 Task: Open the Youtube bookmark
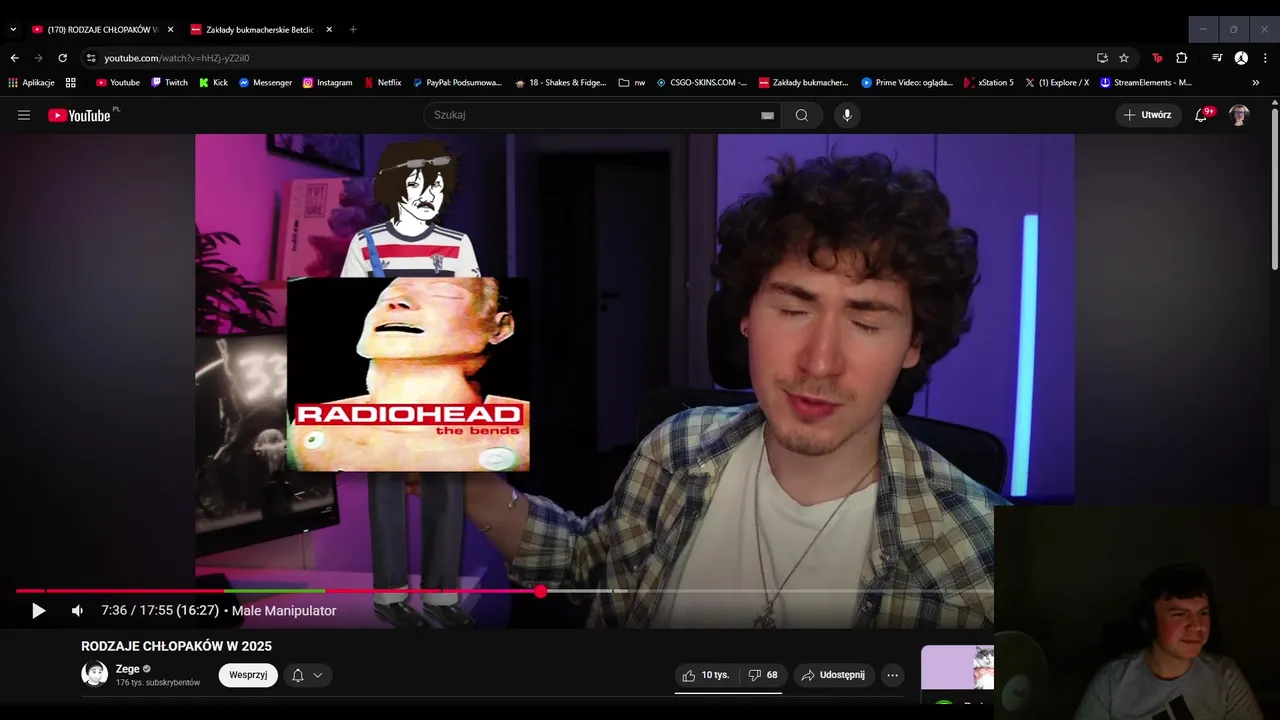click(117, 83)
